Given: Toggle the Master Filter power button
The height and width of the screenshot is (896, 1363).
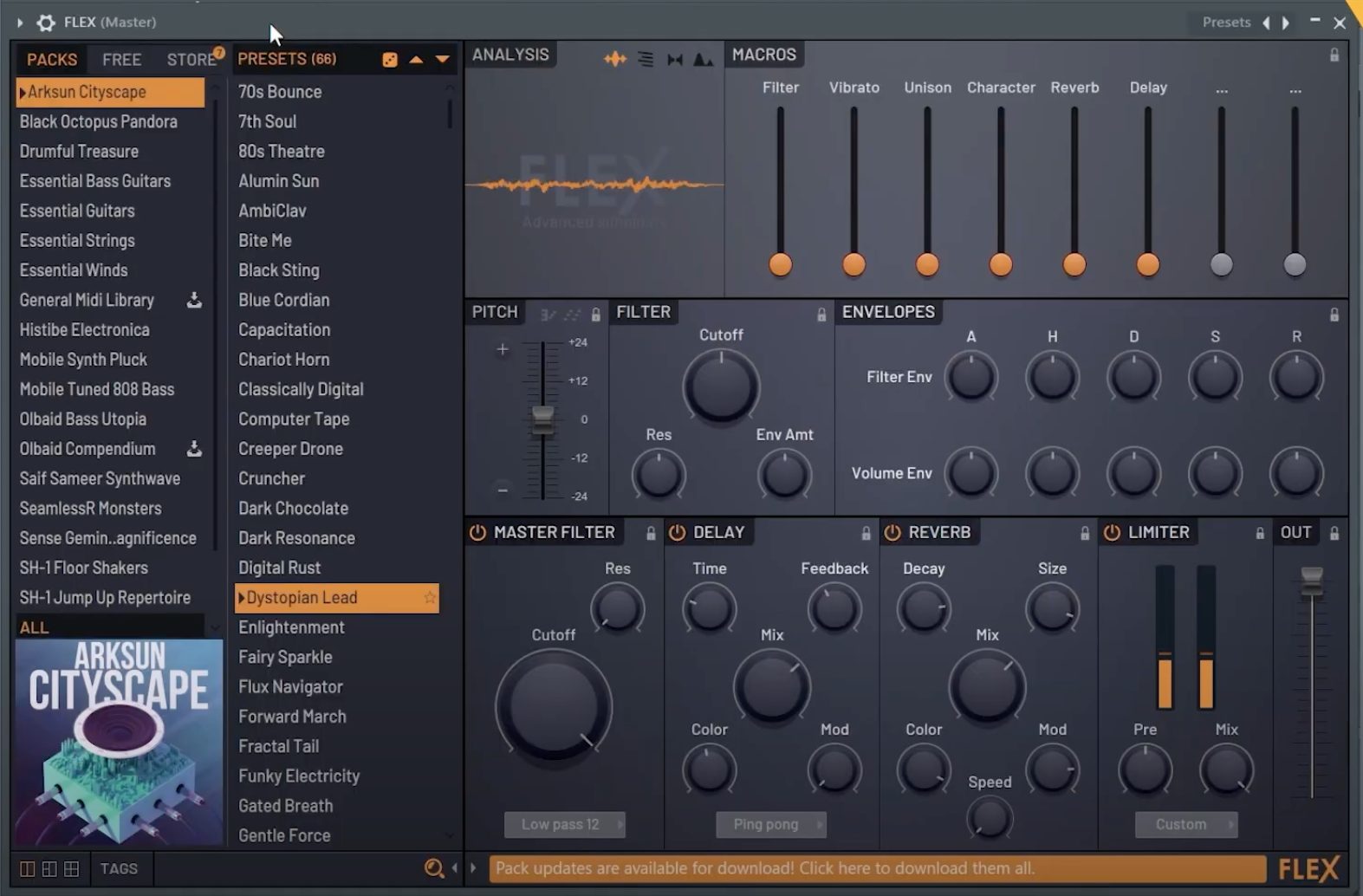Looking at the screenshot, I should point(477,533).
